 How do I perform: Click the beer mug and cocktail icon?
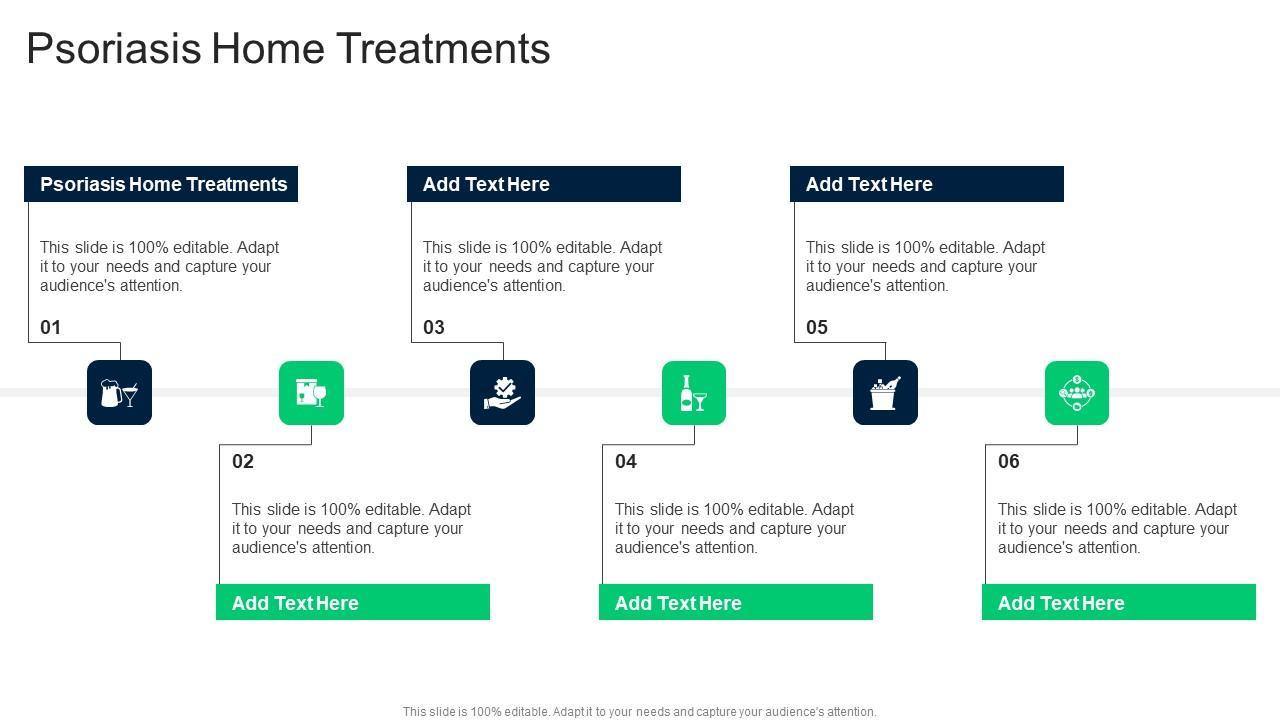point(119,393)
